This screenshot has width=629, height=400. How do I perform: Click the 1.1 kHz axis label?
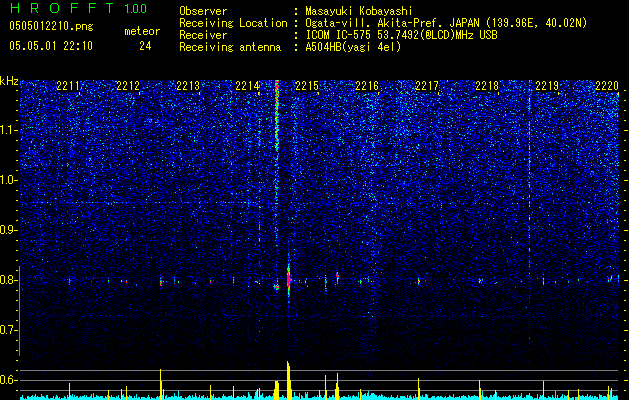[x=9, y=130]
